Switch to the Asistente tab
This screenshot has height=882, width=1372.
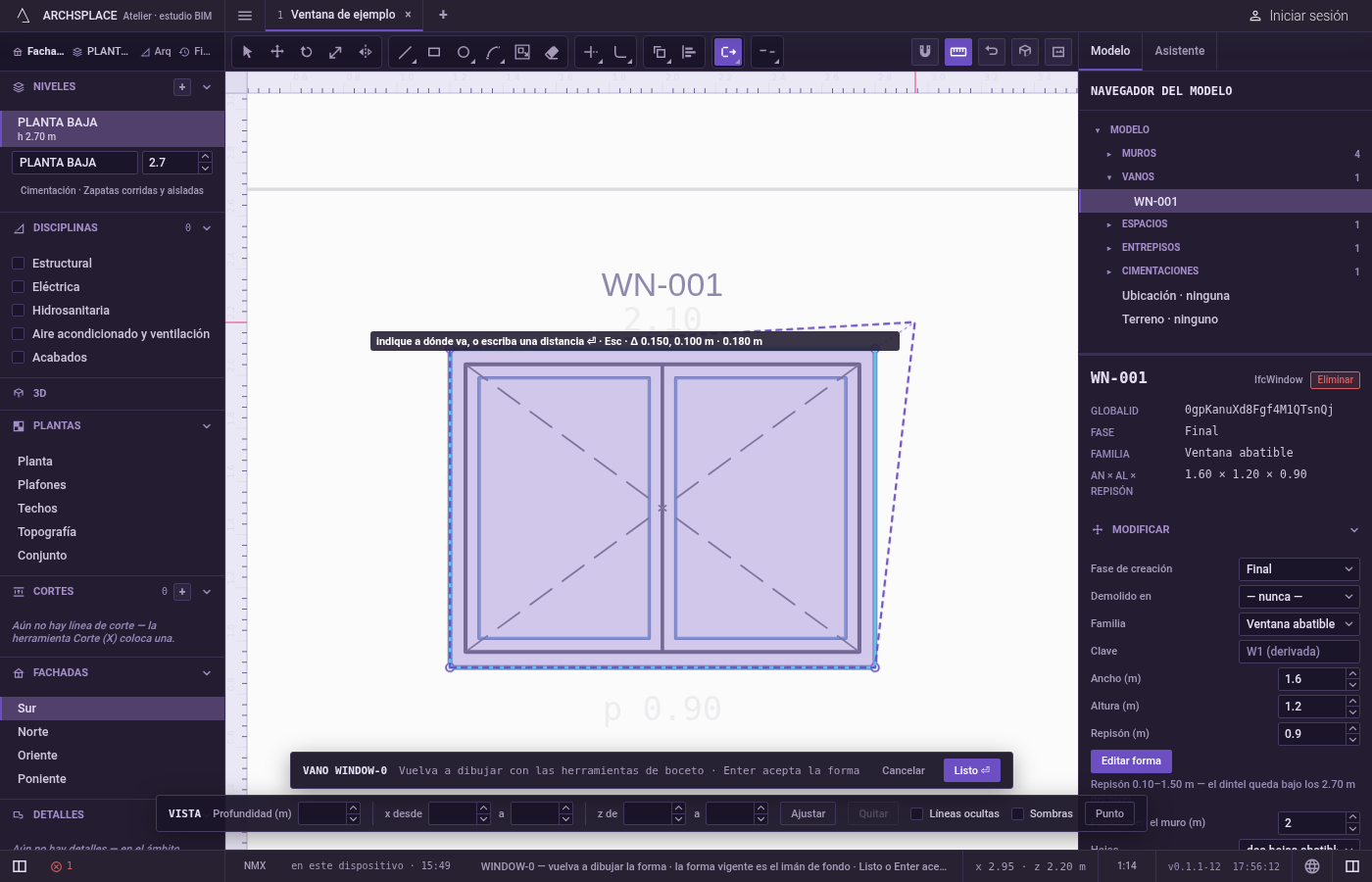(x=1180, y=51)
